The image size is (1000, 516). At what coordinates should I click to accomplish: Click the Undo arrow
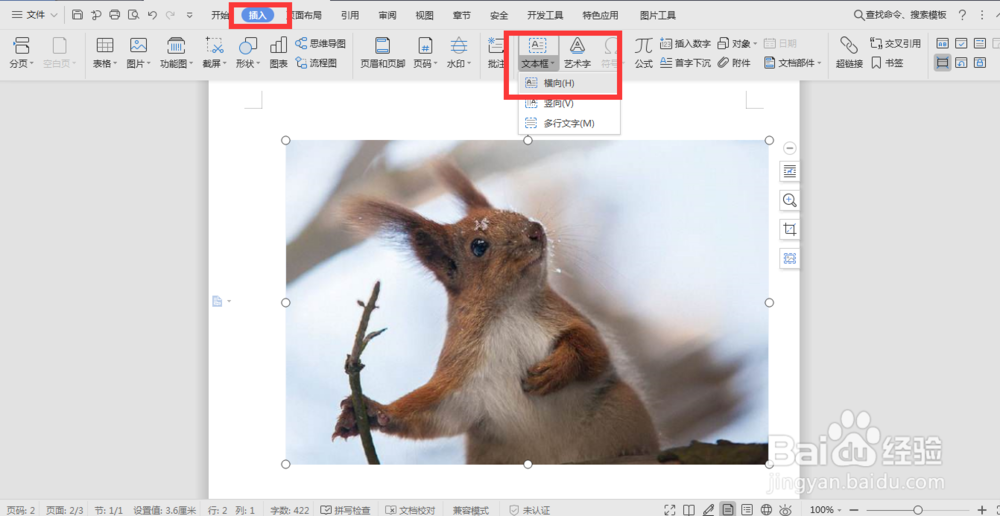(152, 15)
